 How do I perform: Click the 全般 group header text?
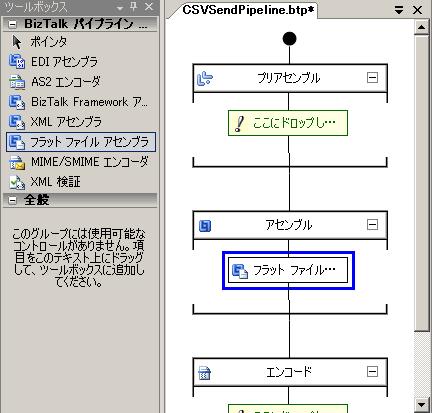coord(37,200)
